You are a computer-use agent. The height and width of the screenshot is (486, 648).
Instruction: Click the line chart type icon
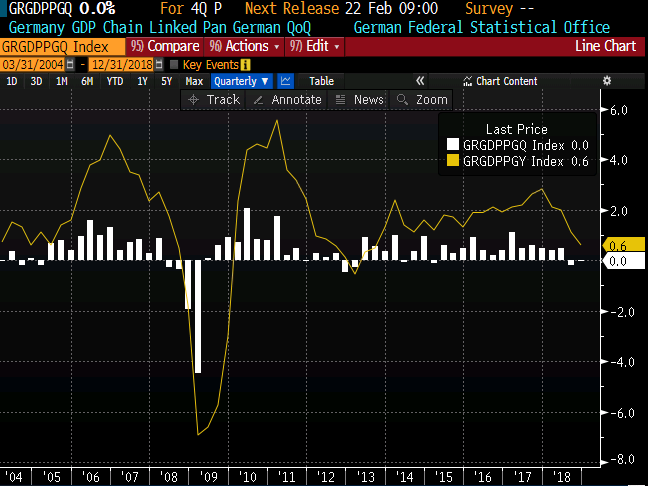pos(287,81)
